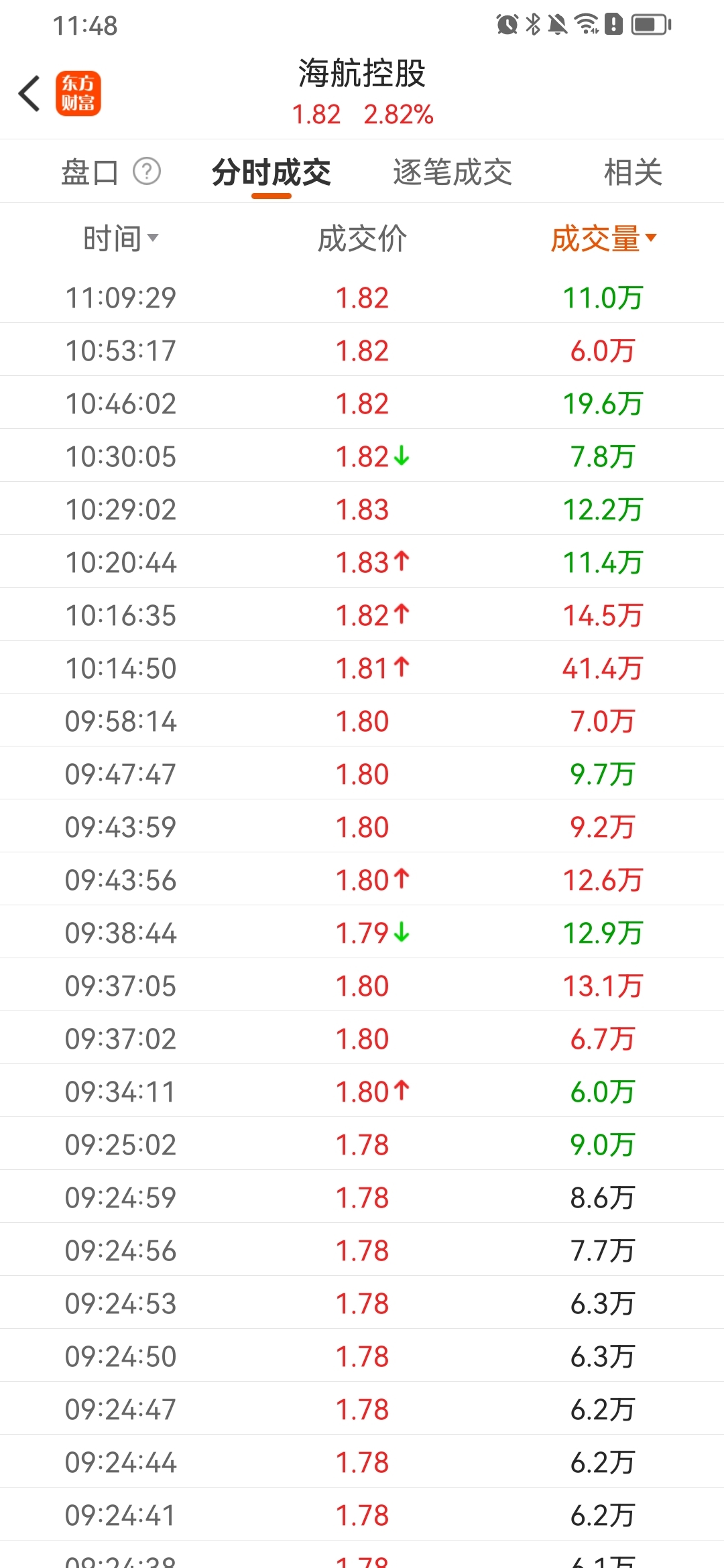Tap the Bluetooth icon in status bar

(533, 25)
